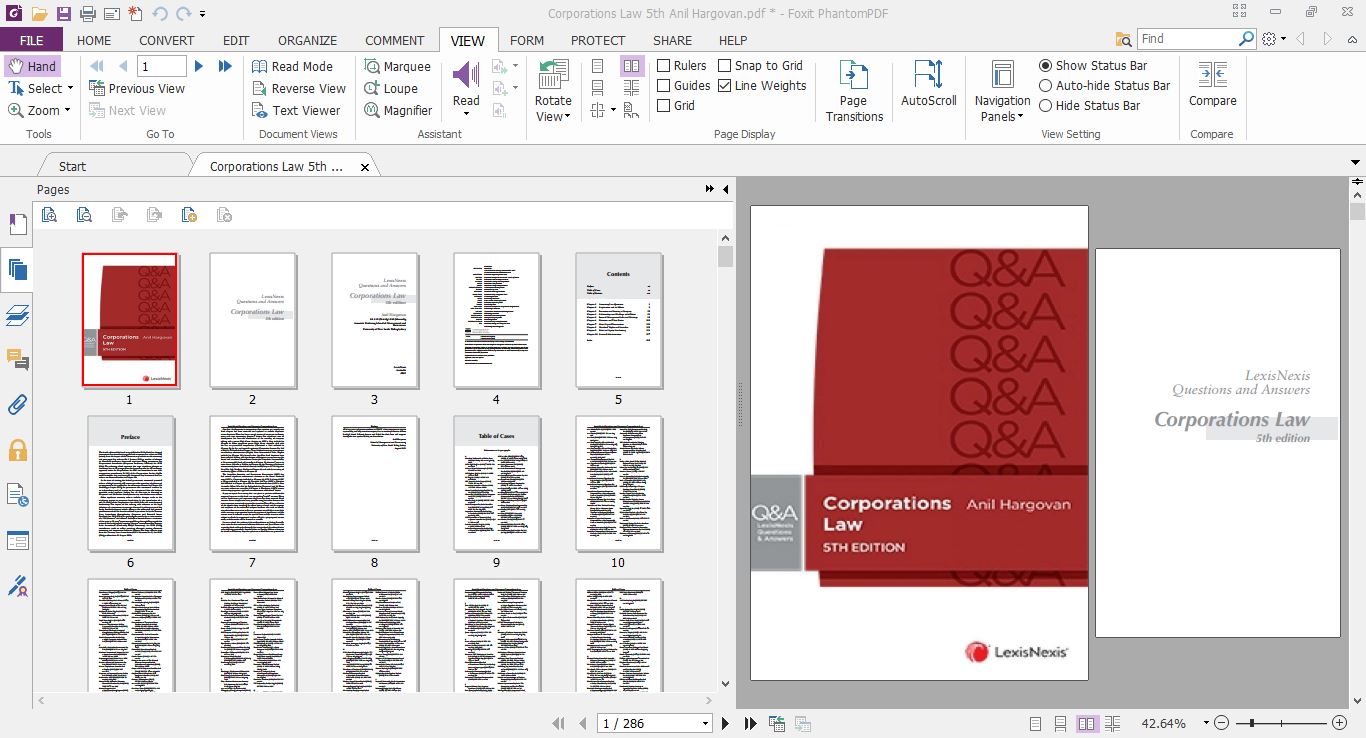1366x738 pixels.
Task: Start AutoScroll
Action: pos(929,84)
